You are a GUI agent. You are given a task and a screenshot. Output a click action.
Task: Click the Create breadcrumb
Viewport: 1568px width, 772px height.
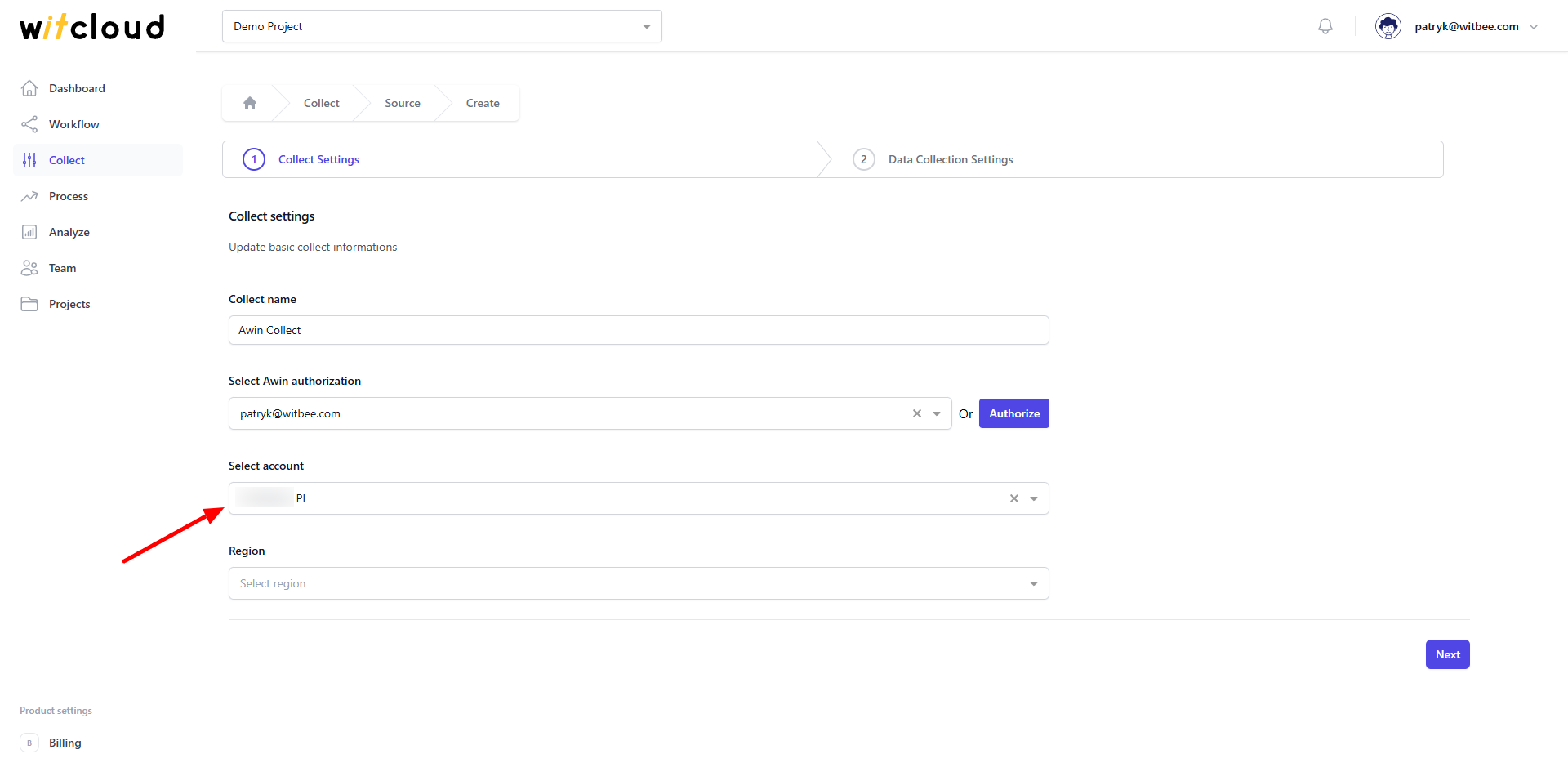coord(483,103)
